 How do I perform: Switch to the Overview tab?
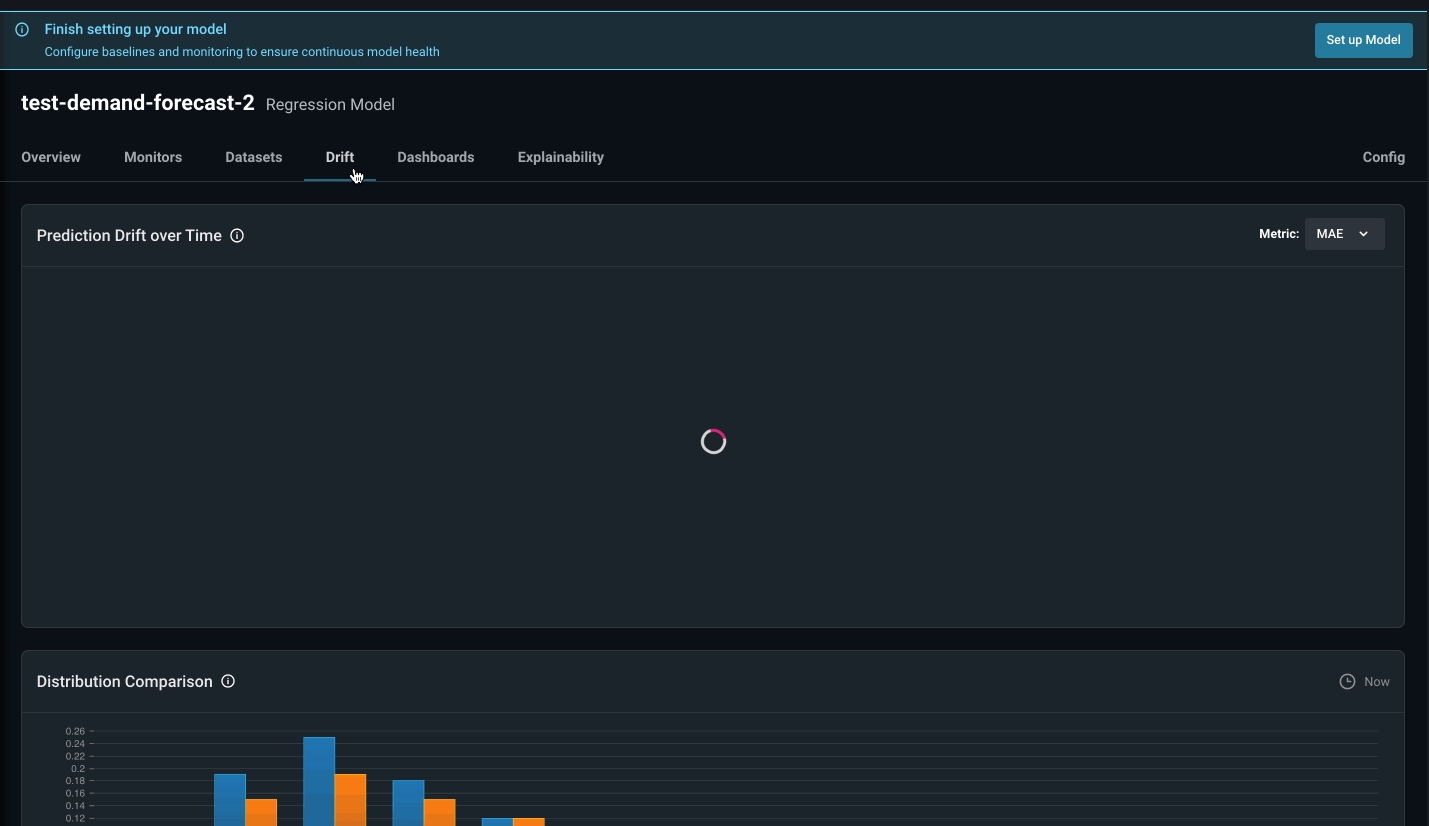51,157
